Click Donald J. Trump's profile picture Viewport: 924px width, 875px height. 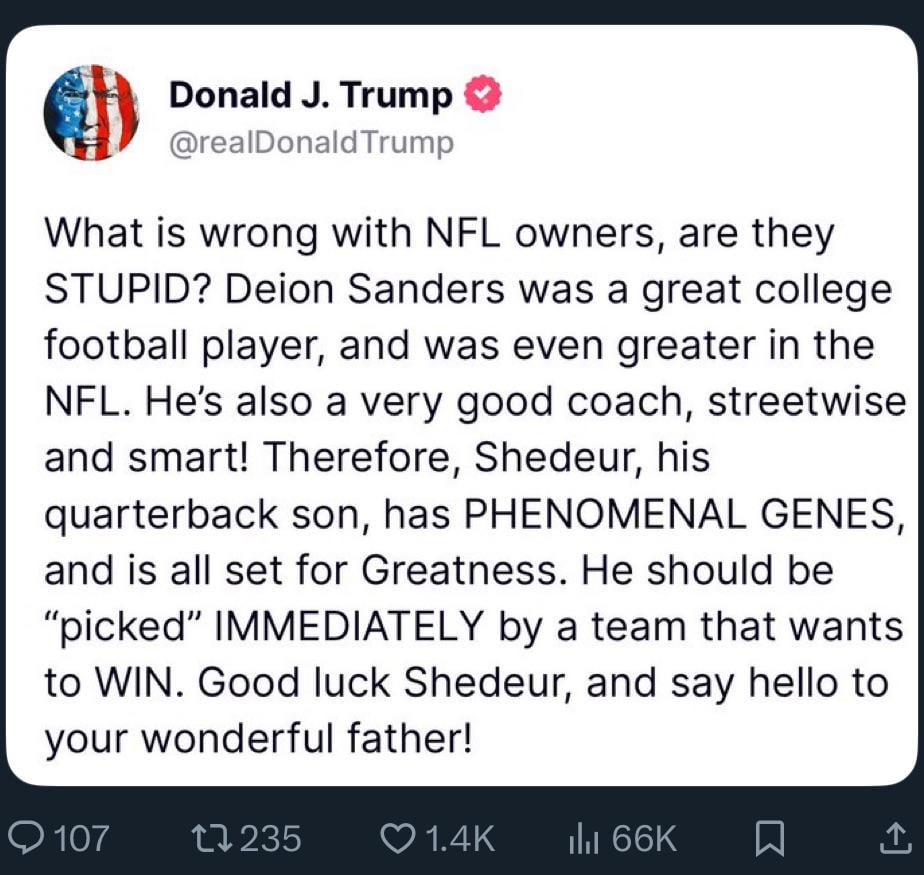click(x=94, y=113)
